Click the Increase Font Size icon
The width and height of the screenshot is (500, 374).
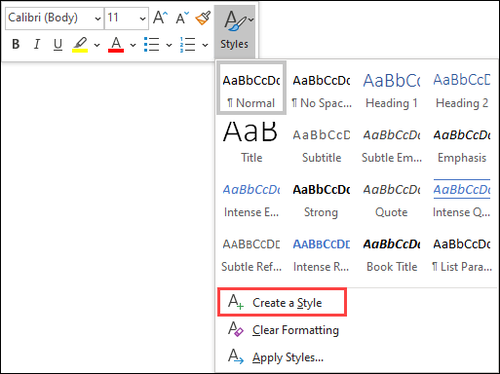pyautogui.click(x=160, y=17)
